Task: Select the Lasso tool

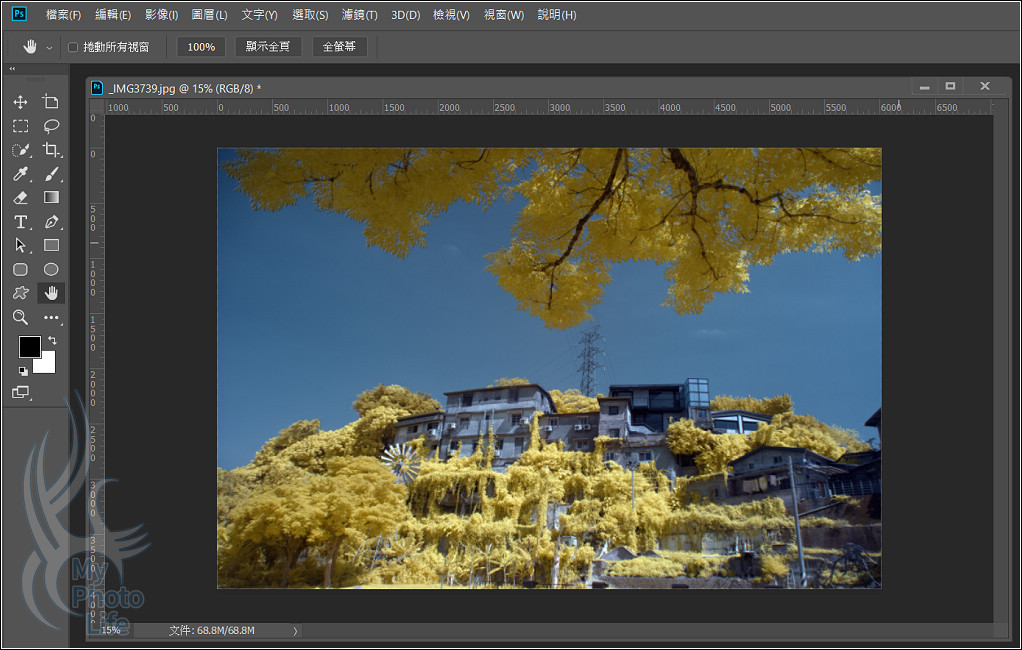Action: 51,126
